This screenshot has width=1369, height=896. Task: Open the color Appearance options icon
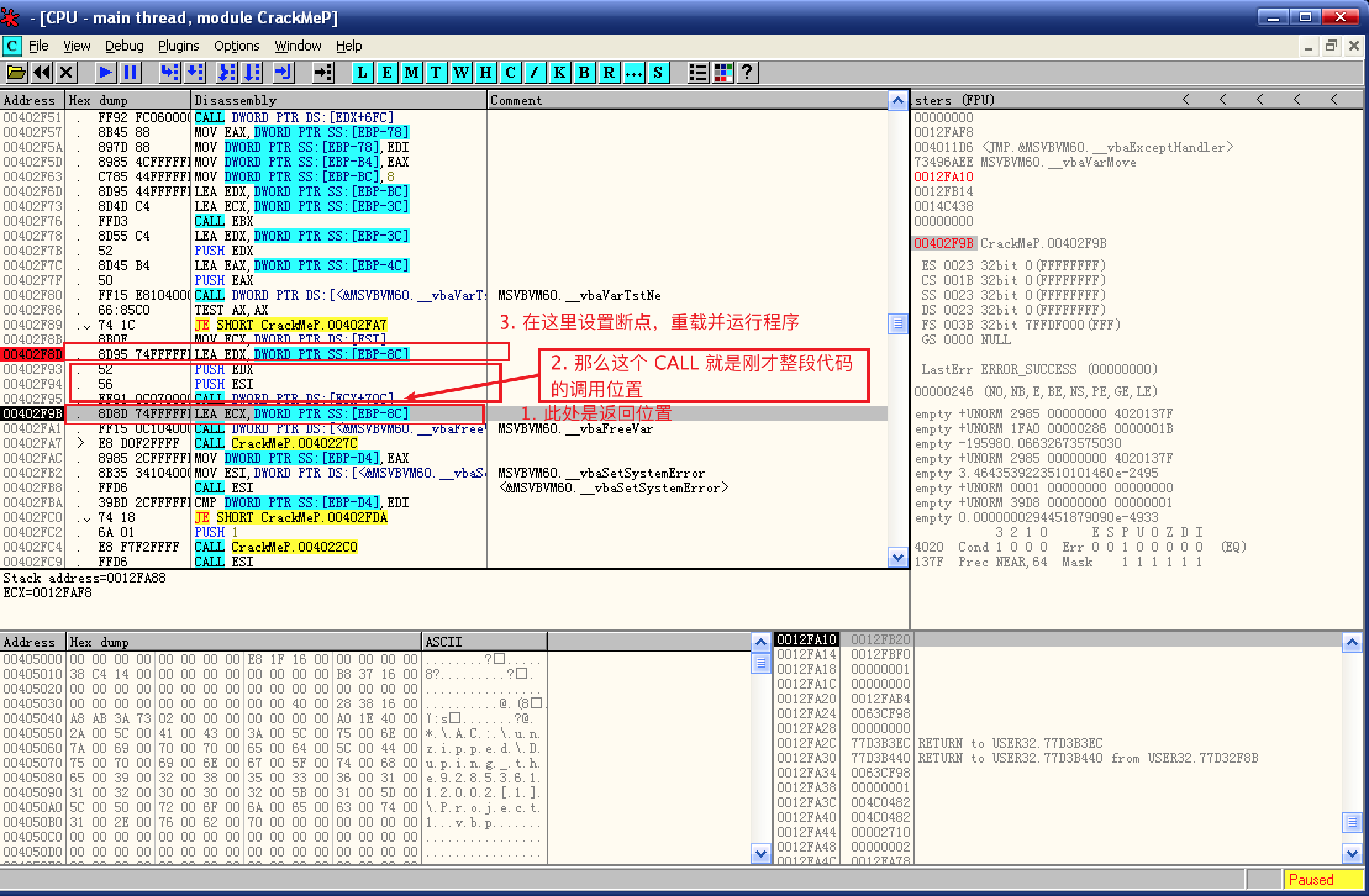click(723, 73)
